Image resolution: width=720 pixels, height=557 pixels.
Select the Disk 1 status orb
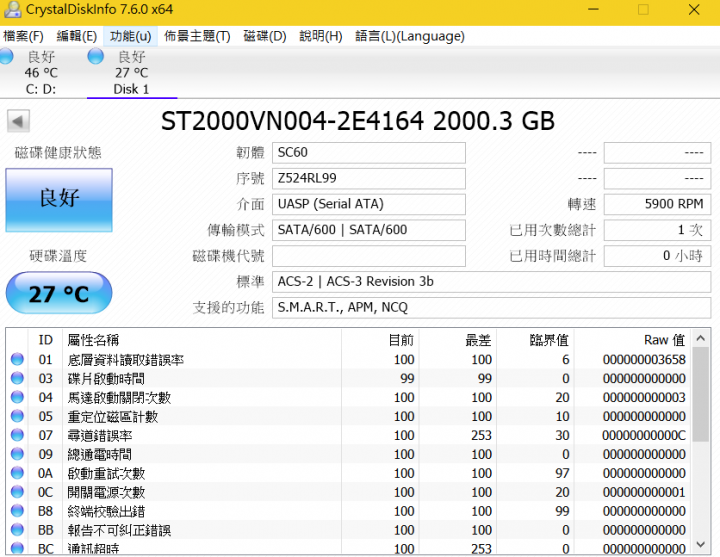coord(96,56)
